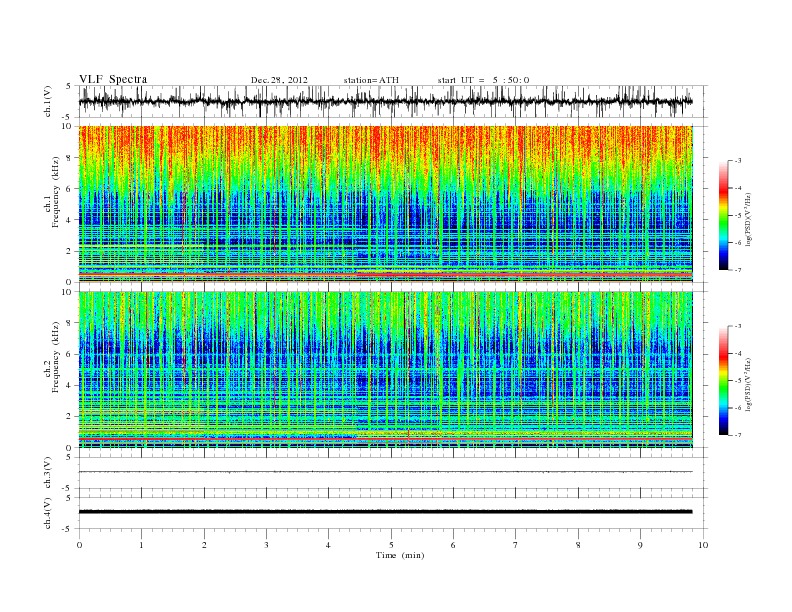This screenshot has height=612, width=792.
Task: Click the "4" frequency tick of the ch.2 spectrogram
Action: coord(70,386)
